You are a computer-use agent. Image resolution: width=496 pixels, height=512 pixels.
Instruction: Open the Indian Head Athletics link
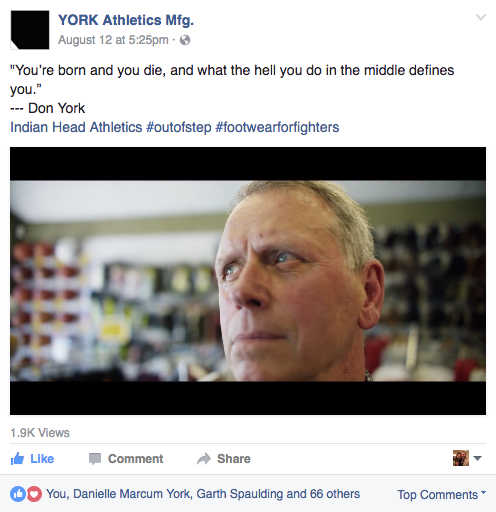[x=76, y=127]
